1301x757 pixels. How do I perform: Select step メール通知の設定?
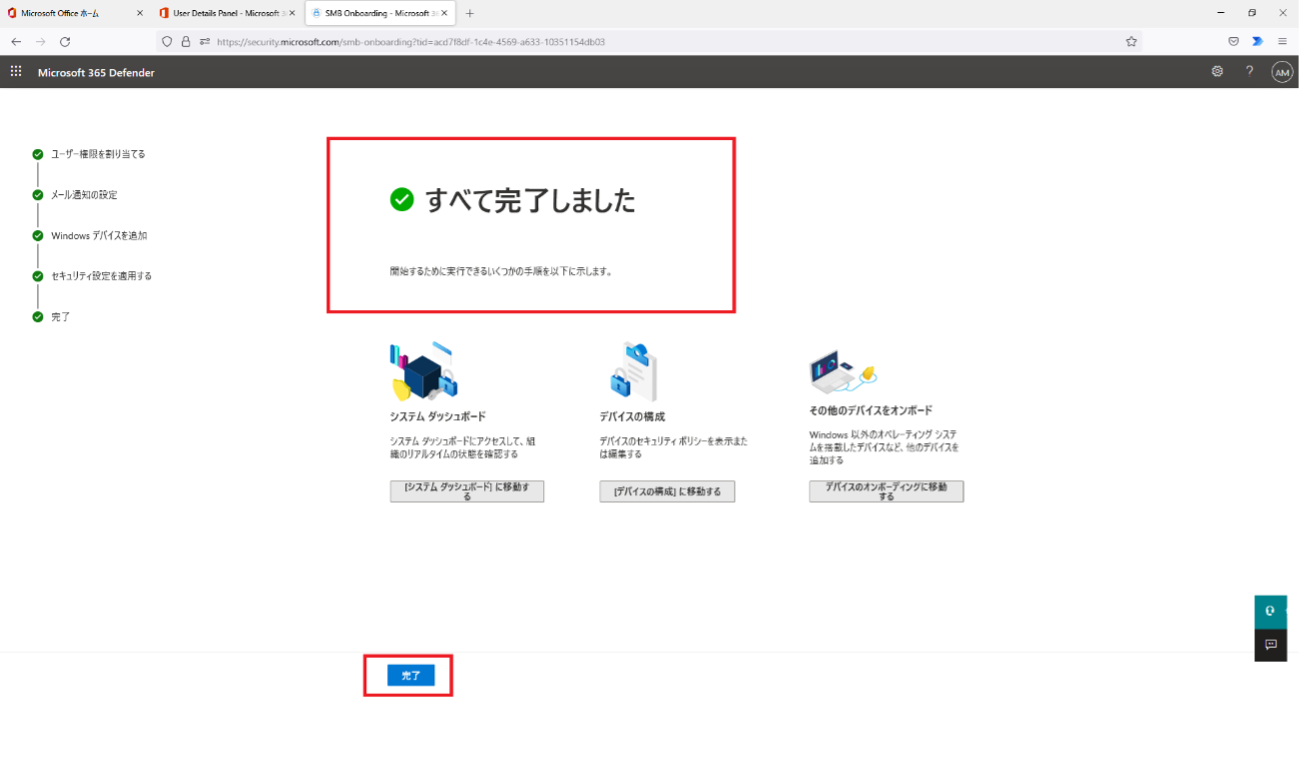pyautogui.click(x=84, y=195)
